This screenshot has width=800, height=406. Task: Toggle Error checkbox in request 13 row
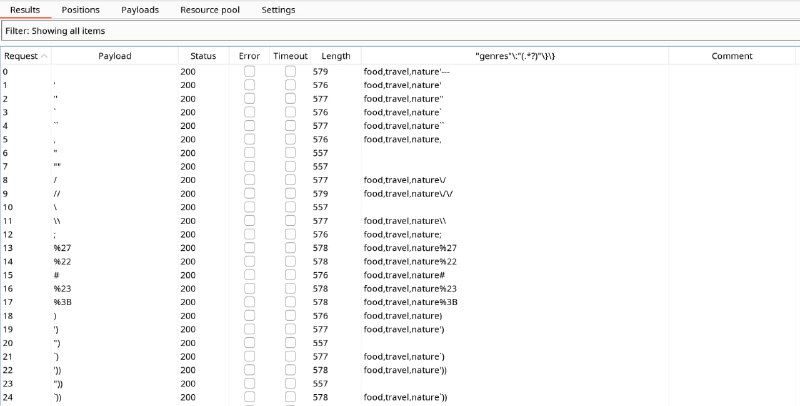(x=249, y=248)
